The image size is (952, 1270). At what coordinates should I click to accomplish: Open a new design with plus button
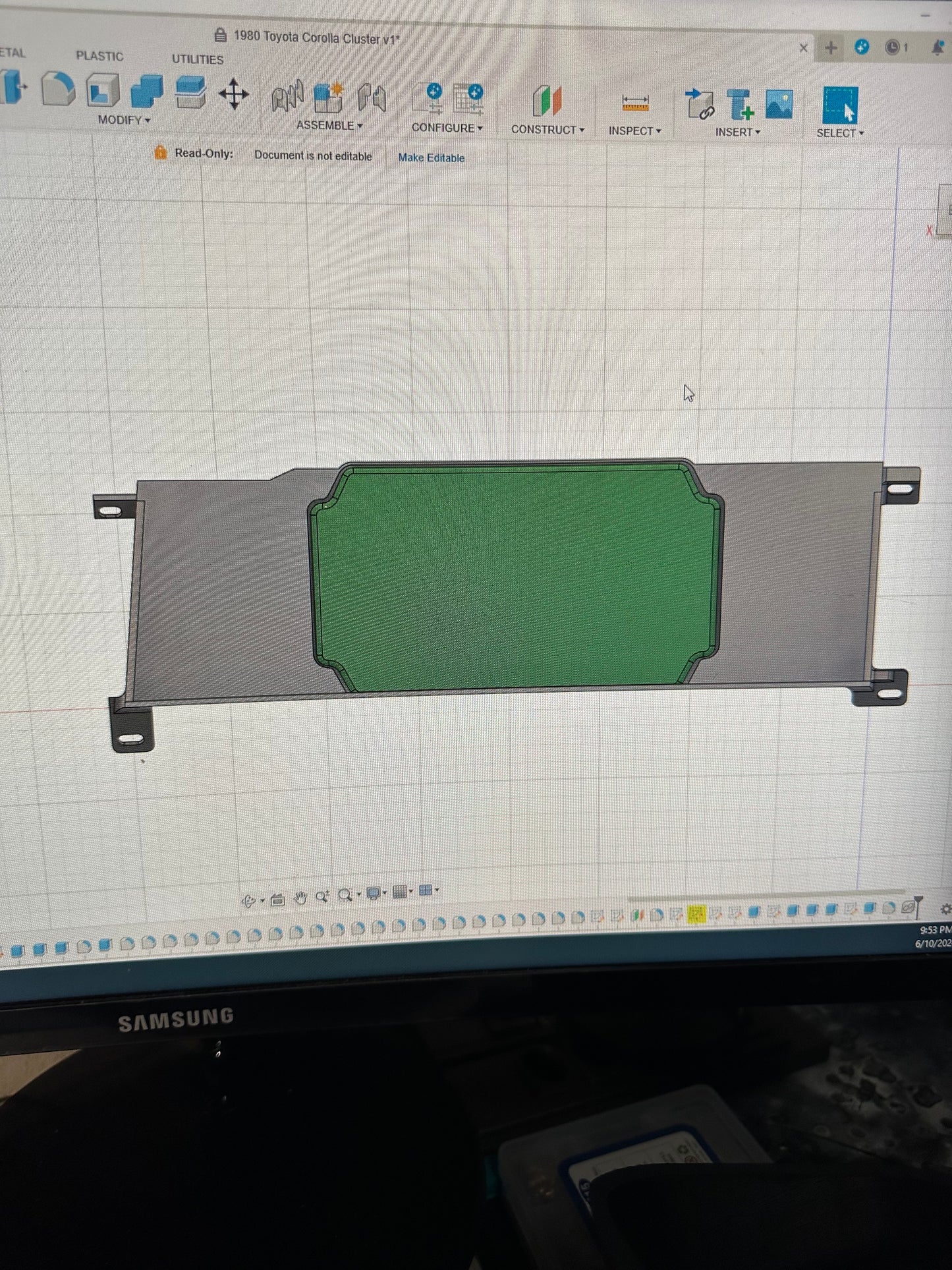click(831, 47)
